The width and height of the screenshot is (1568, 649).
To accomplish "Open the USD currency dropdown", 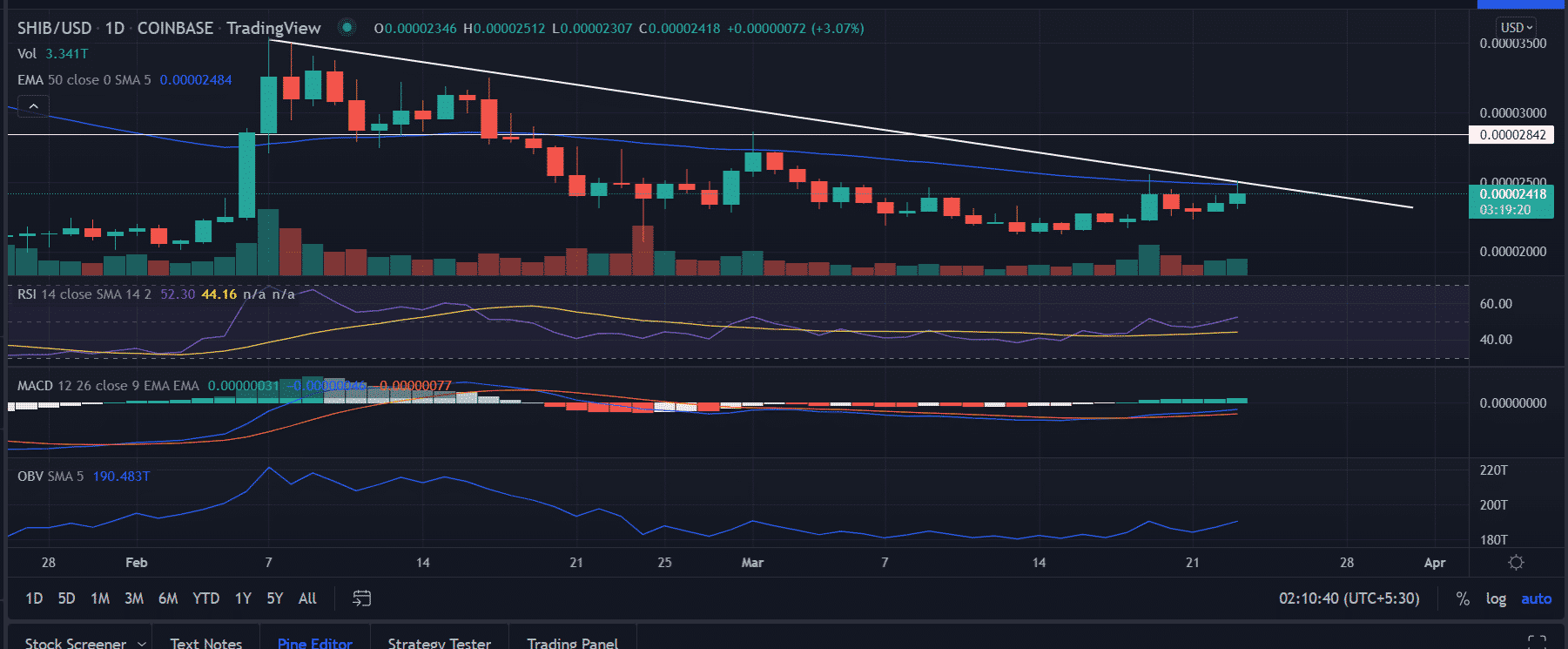I will pos(1517,27).
